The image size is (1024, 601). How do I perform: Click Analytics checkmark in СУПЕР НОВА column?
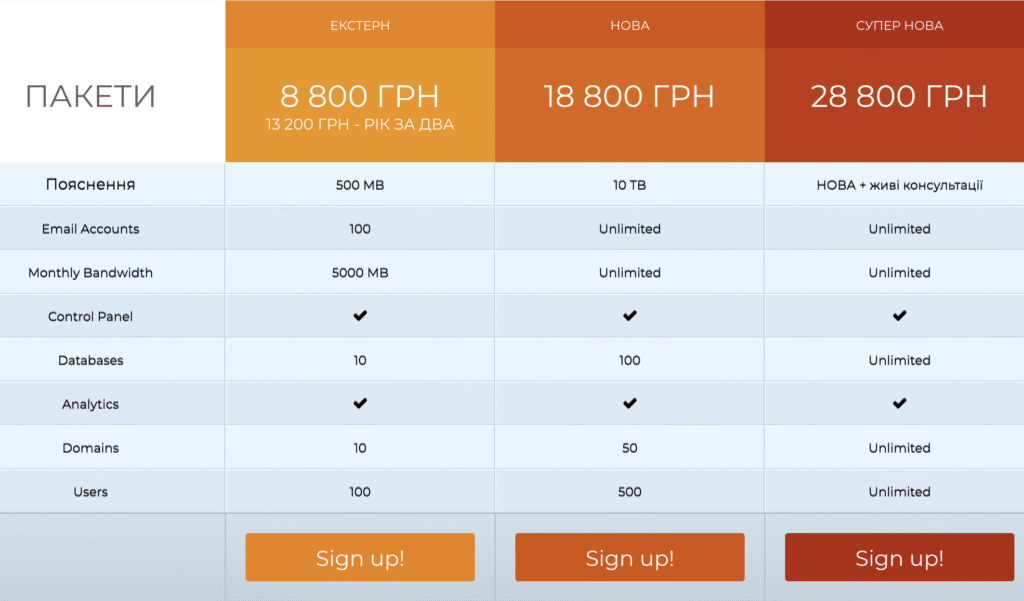coord(899,404)
